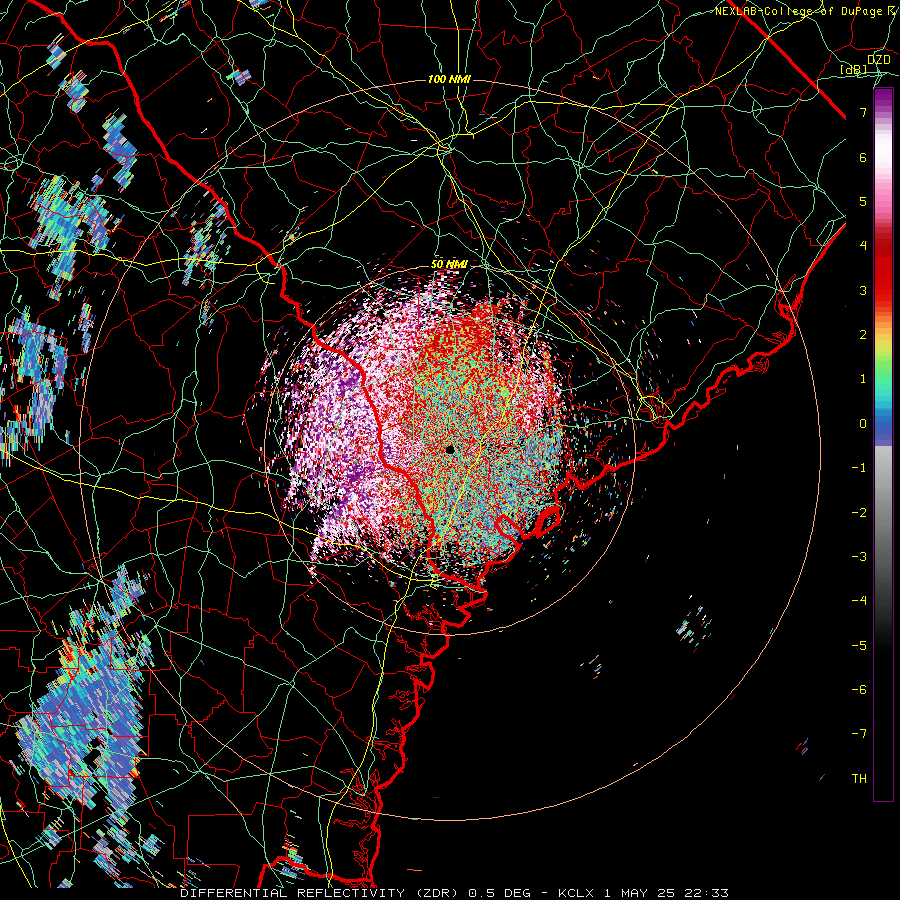The image size is (900, 900).
Task: Click the -3 scale label
Action: (859, 556)
